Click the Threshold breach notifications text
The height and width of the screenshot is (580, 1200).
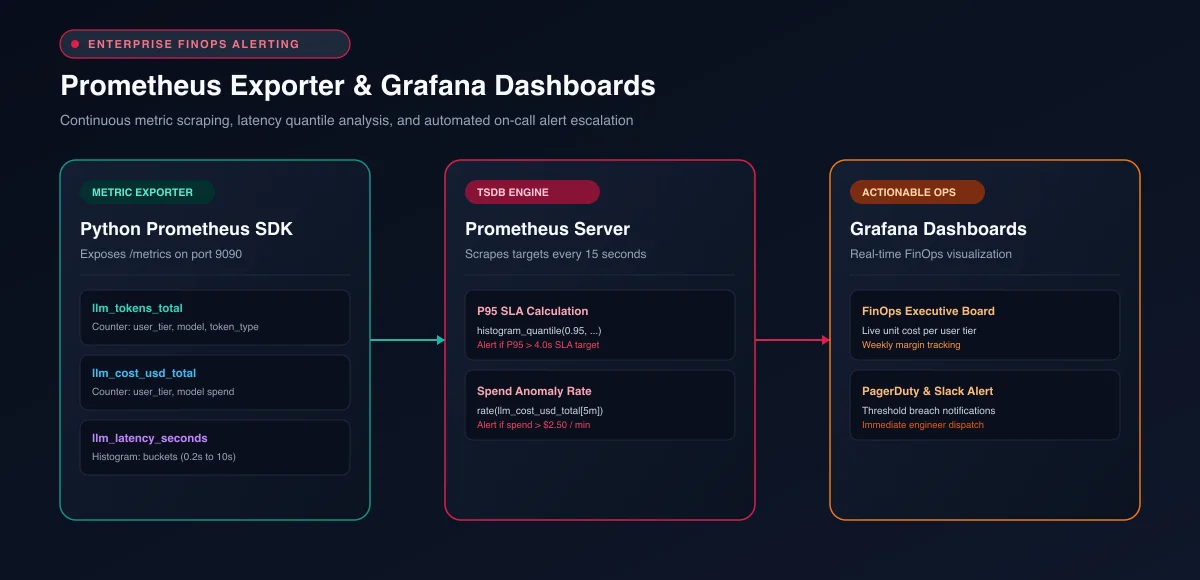point(929,410)
